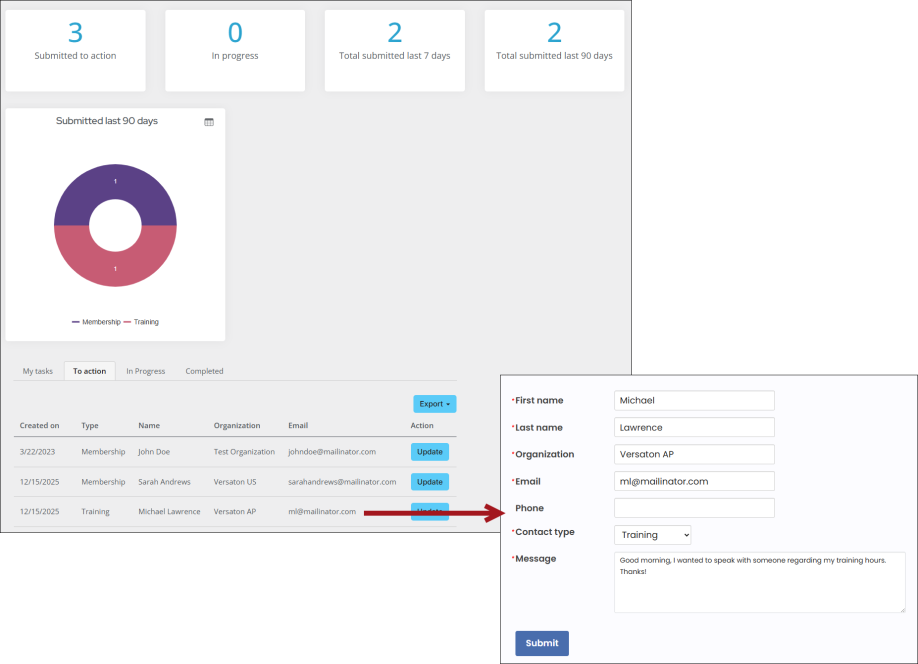Click the empty Phone field
Screen dimensions: 918x664
[694, 508]
